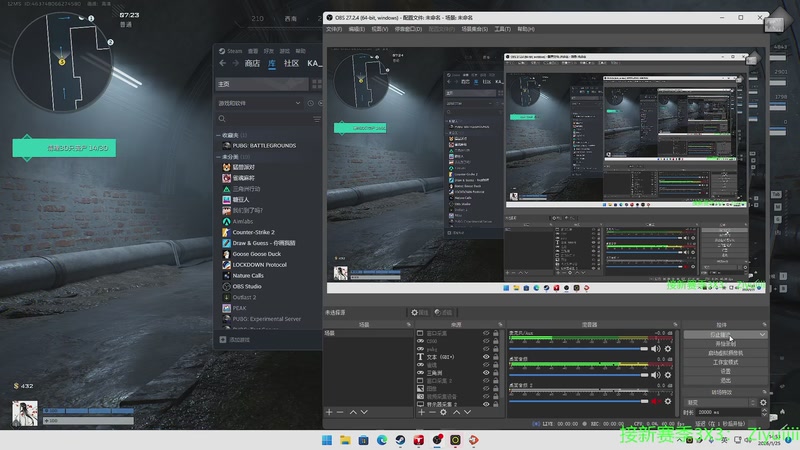The width and height of the screenshot is (800, 450).
Task: Mute the first audio mixer channel speaker
Action: (656, 349)
